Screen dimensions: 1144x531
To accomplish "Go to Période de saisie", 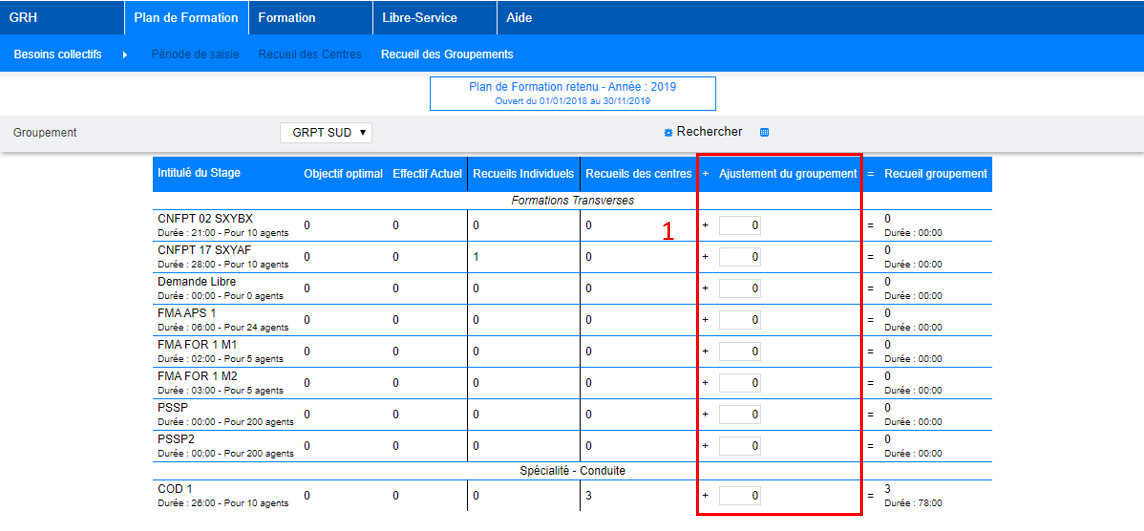I will (x=195, y=54).
